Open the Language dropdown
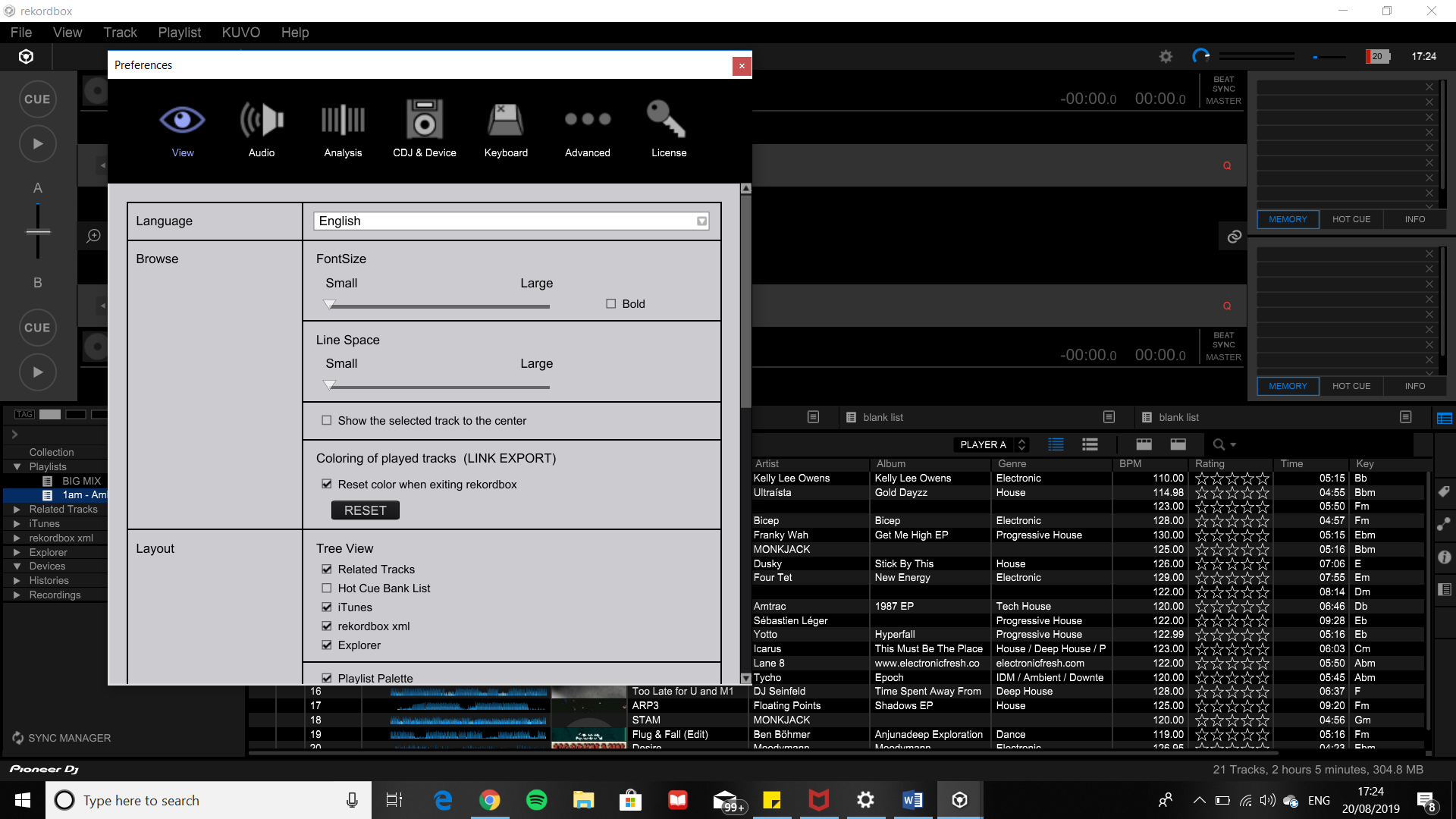Image resolution: width=1456 pixels, height=819 pixels. point(511,221)
